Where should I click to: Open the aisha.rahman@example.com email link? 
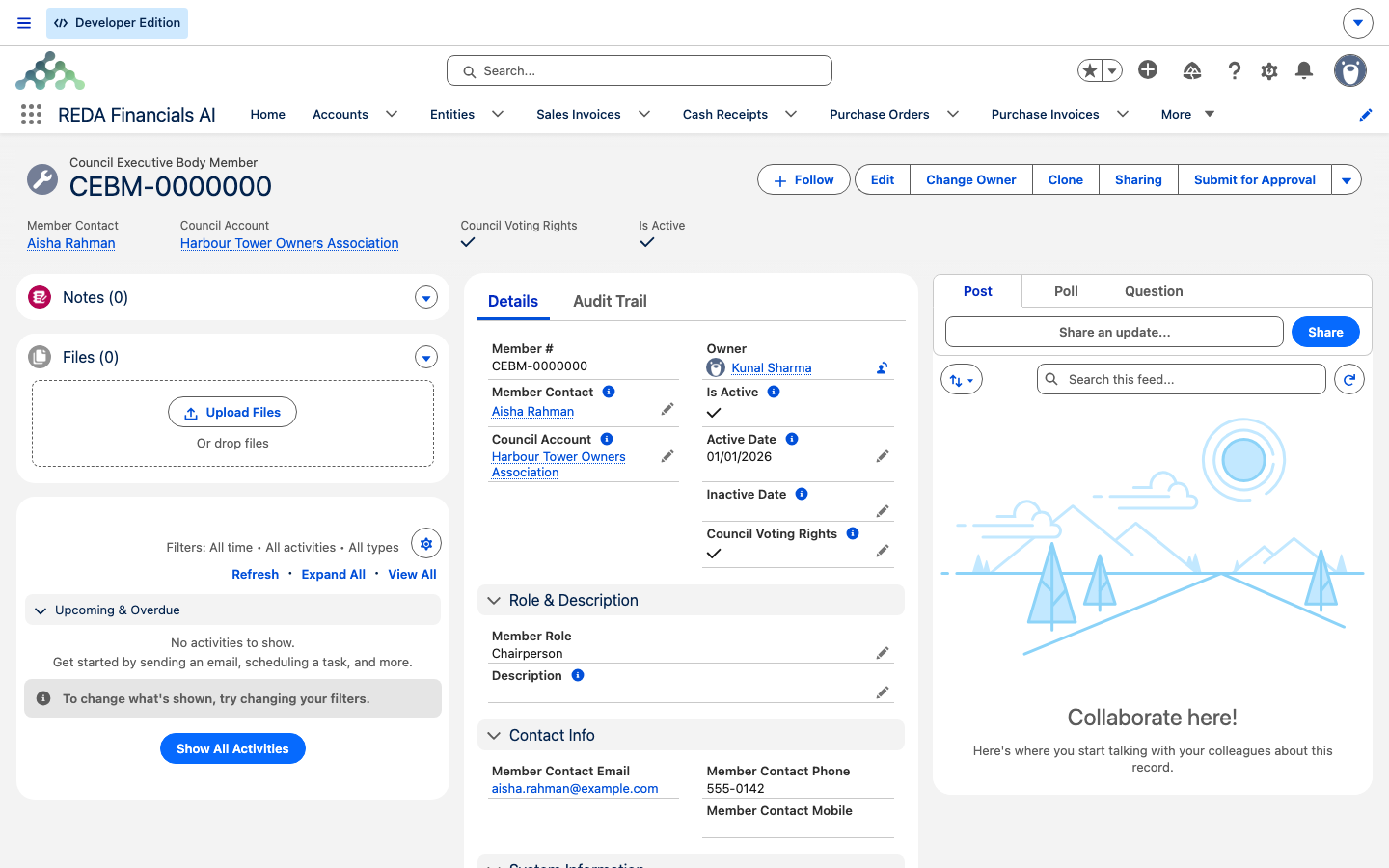(575, 789)
